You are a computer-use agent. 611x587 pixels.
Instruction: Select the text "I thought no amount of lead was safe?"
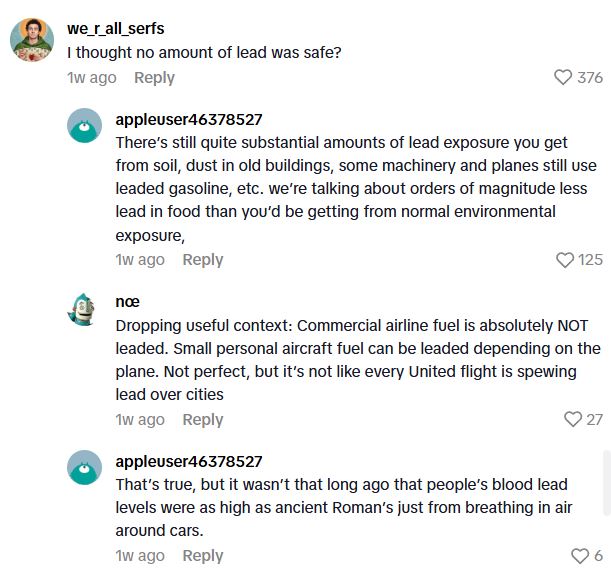(204, 52)
